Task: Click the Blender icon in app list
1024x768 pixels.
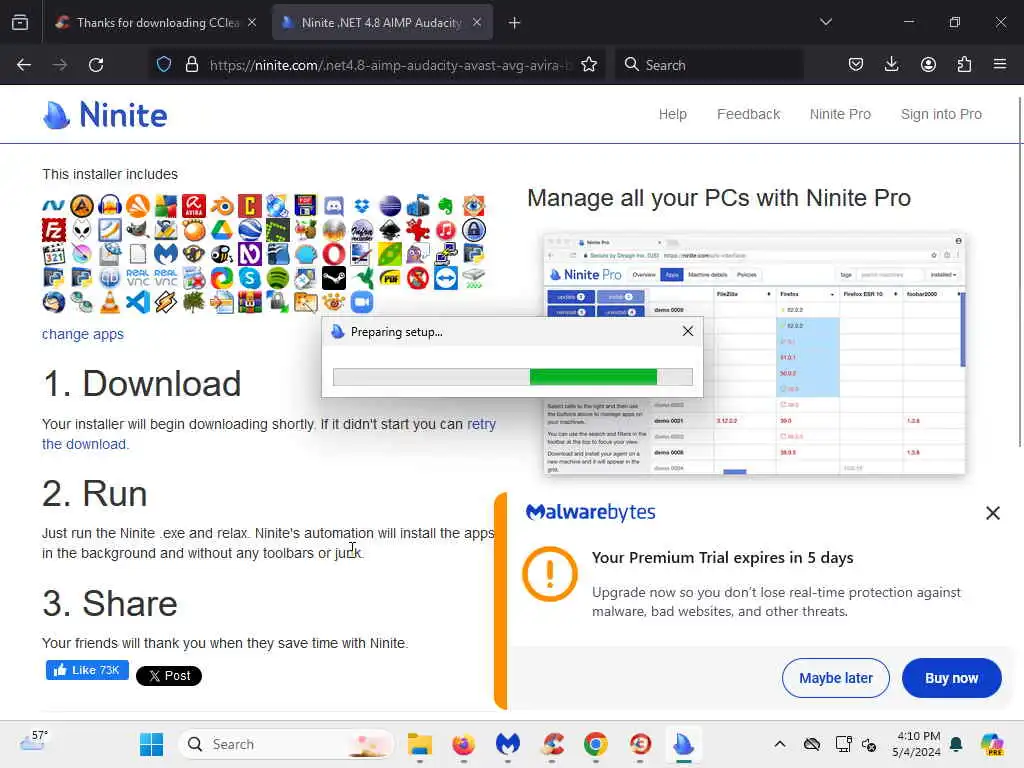Action: [x=222, y=206]
